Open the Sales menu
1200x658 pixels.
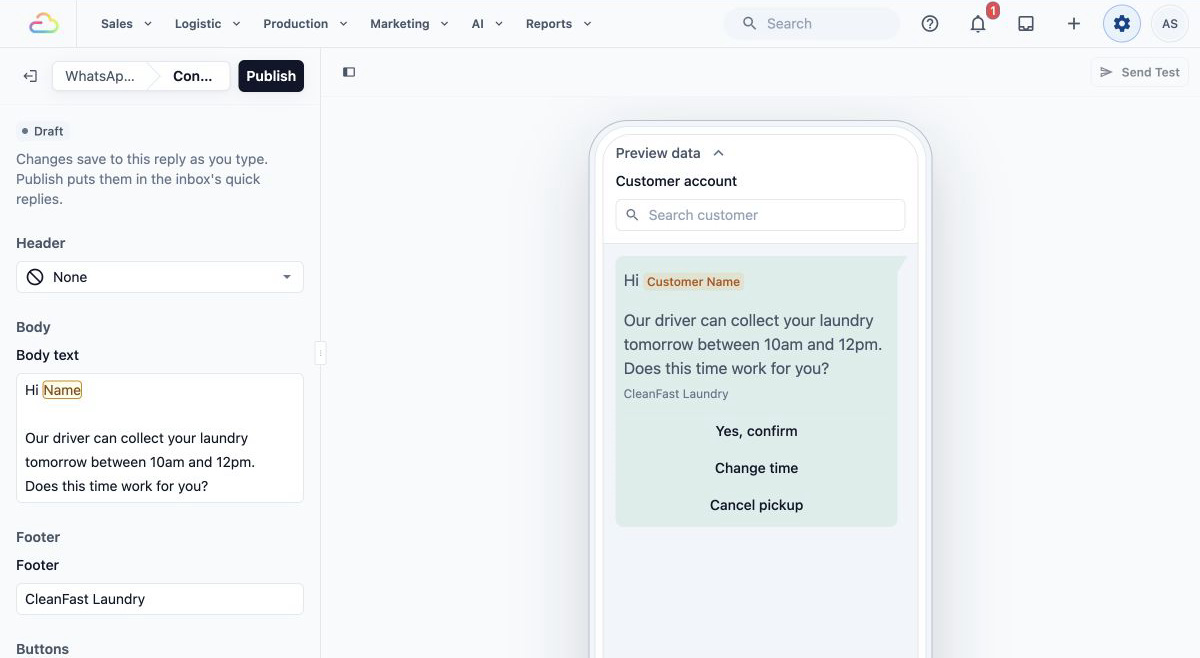[126, 23]
